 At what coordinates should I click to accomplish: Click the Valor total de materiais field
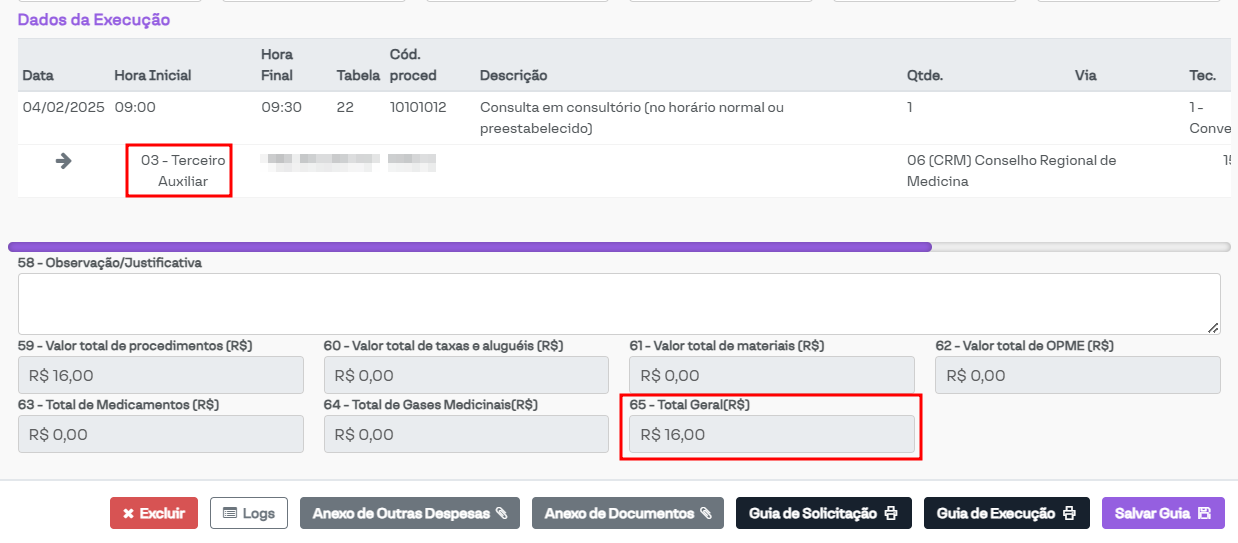[x=772, y=375]
